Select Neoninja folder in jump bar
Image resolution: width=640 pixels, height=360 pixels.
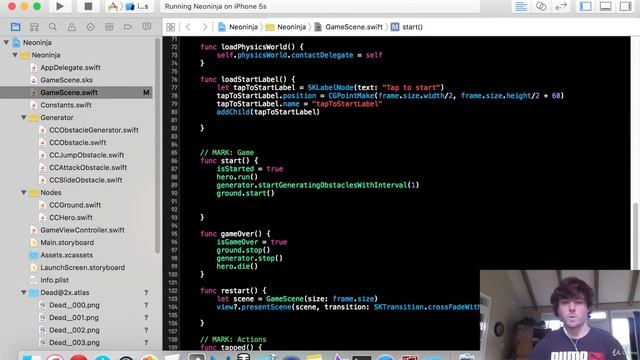click(x=286, y=27)
